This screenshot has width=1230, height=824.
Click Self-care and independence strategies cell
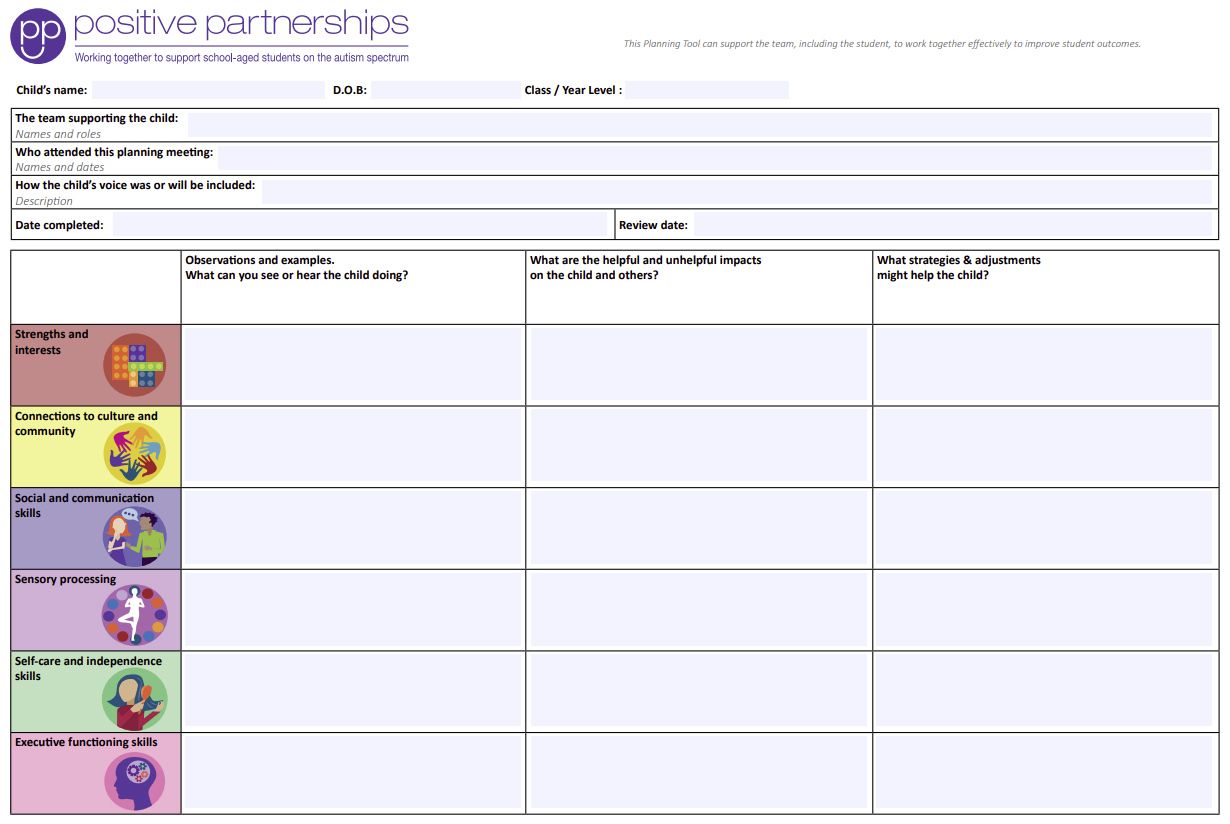pos(1046,691)
